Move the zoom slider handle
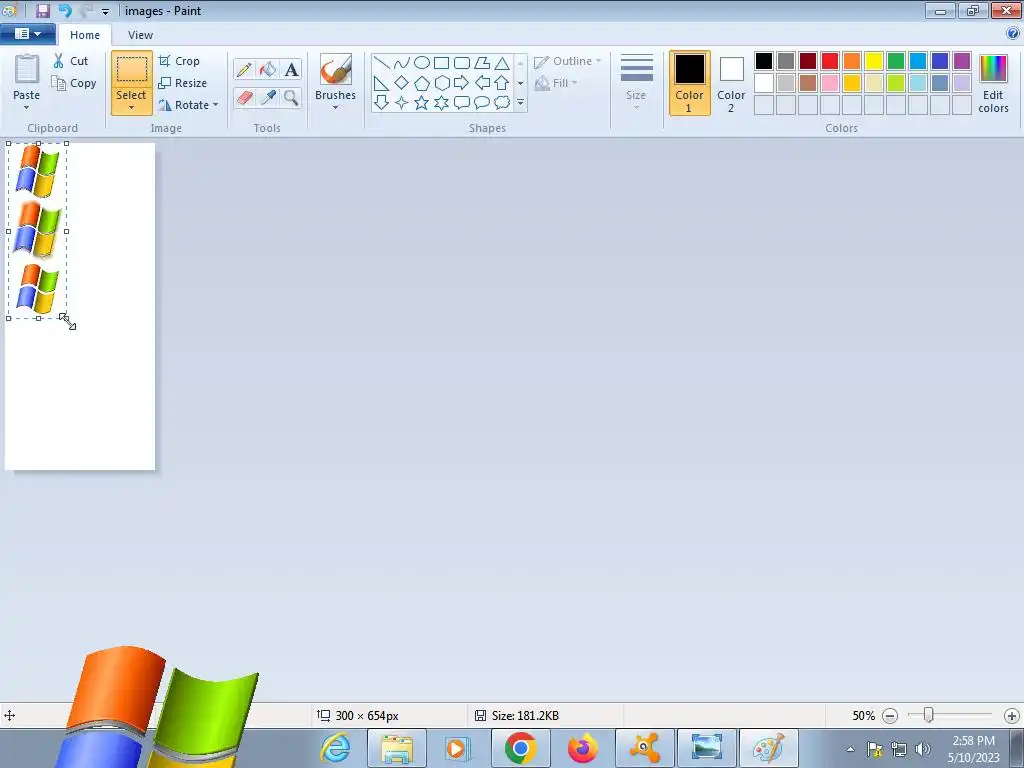 pos(929,715)
